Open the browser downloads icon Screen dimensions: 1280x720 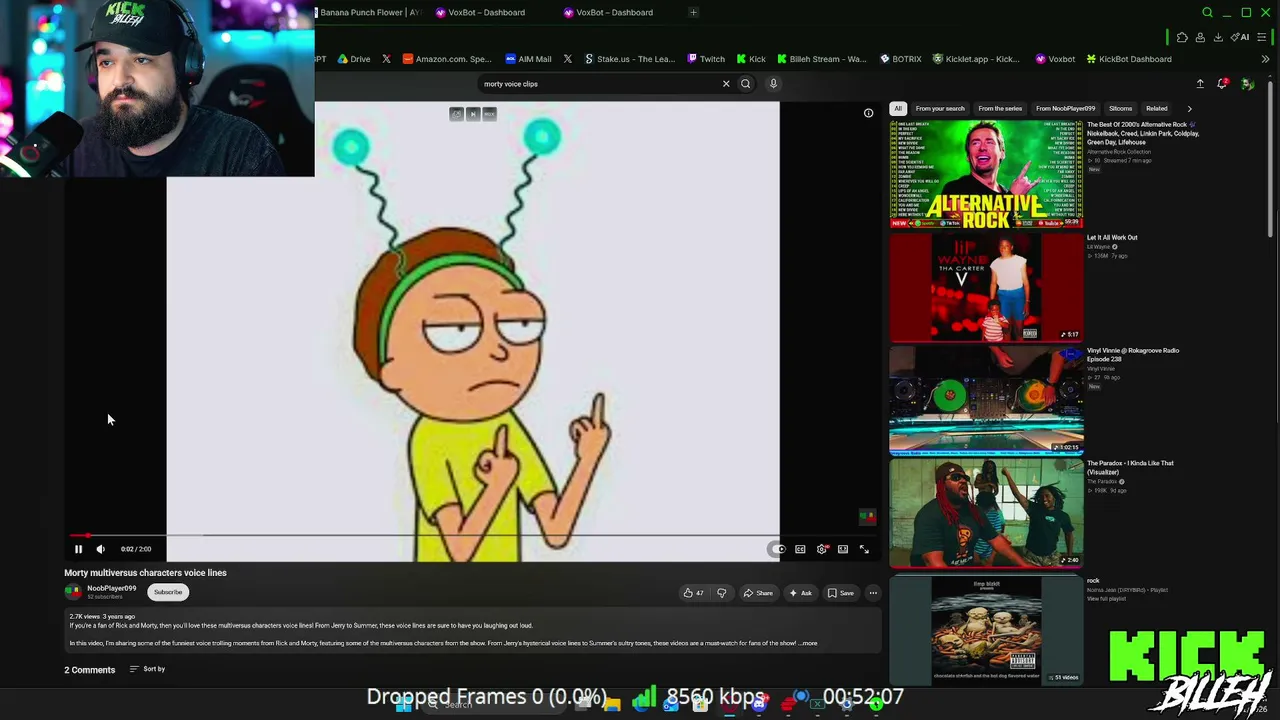pos(1218,37)
